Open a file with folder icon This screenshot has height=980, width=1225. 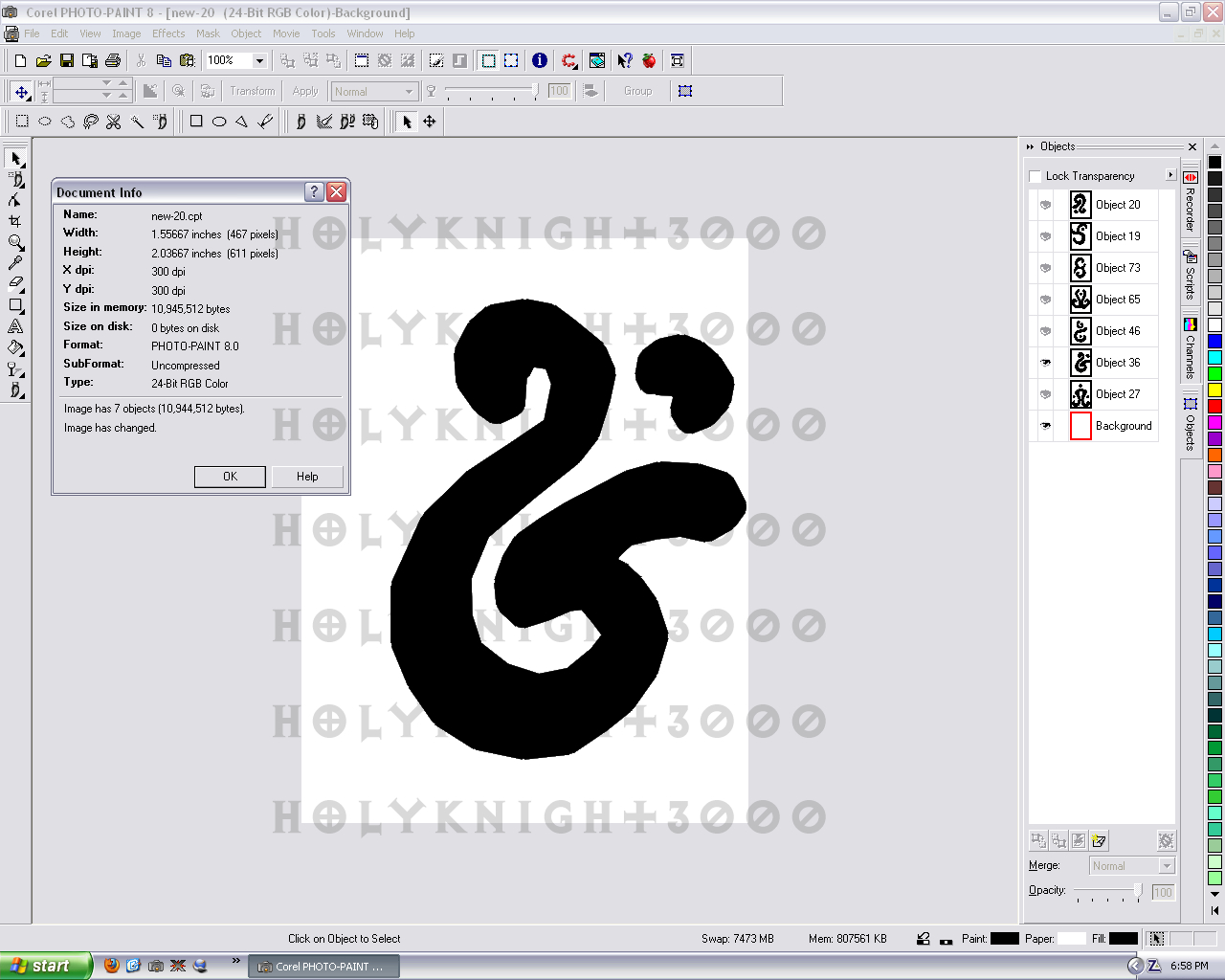point(43,60)
